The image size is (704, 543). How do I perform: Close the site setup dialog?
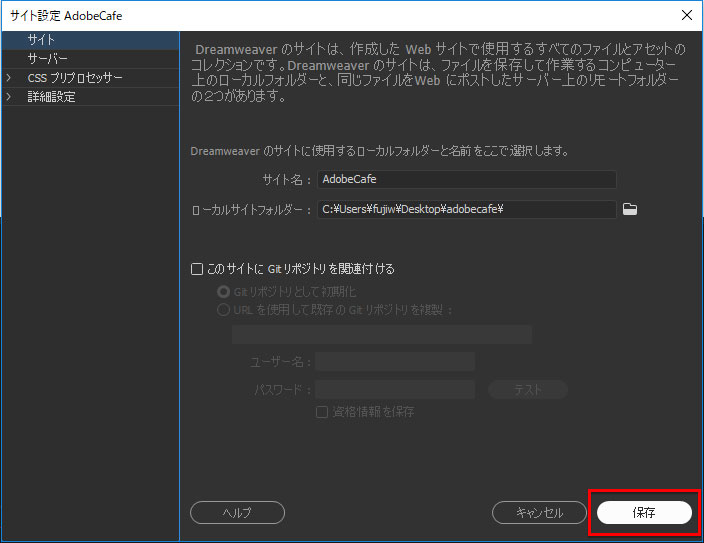pos(686,15)
